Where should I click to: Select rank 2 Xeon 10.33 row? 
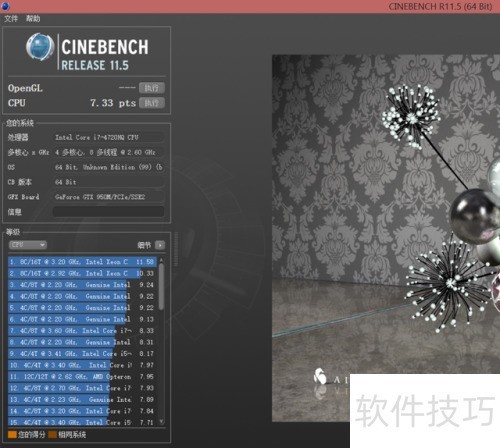[x=82, y=273]
